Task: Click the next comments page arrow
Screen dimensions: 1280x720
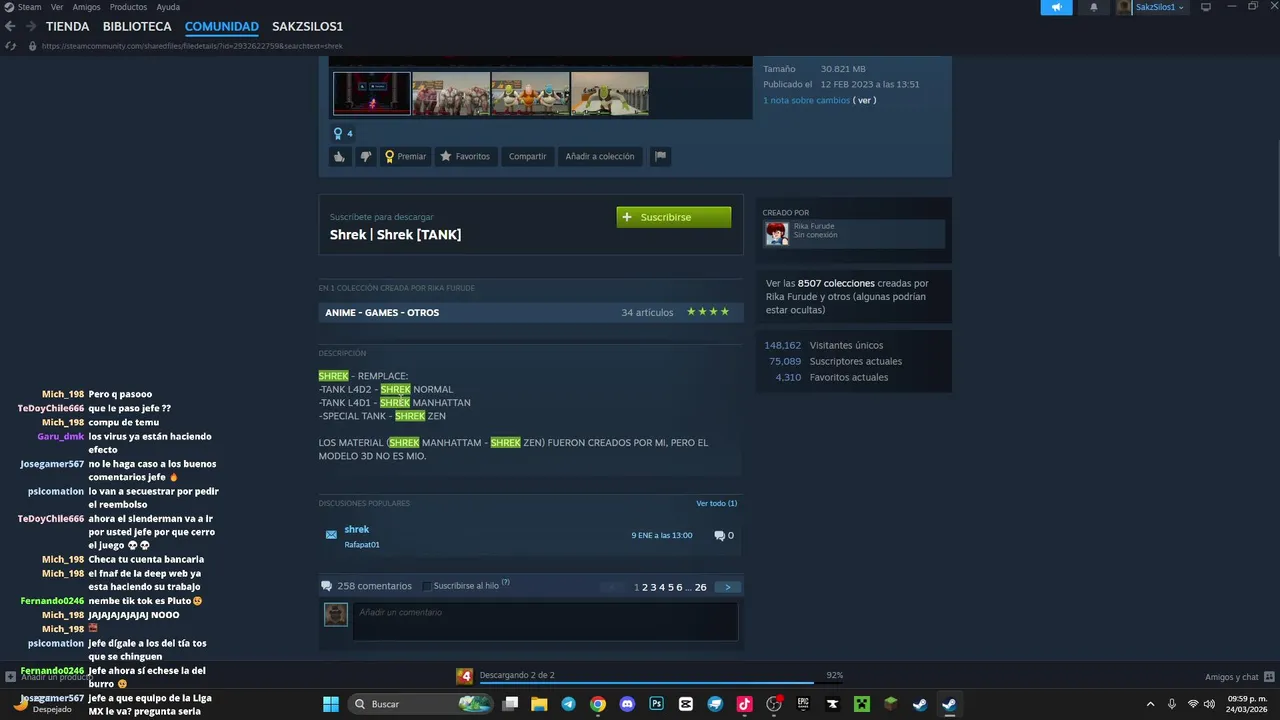Action: [x=727, y=587]
